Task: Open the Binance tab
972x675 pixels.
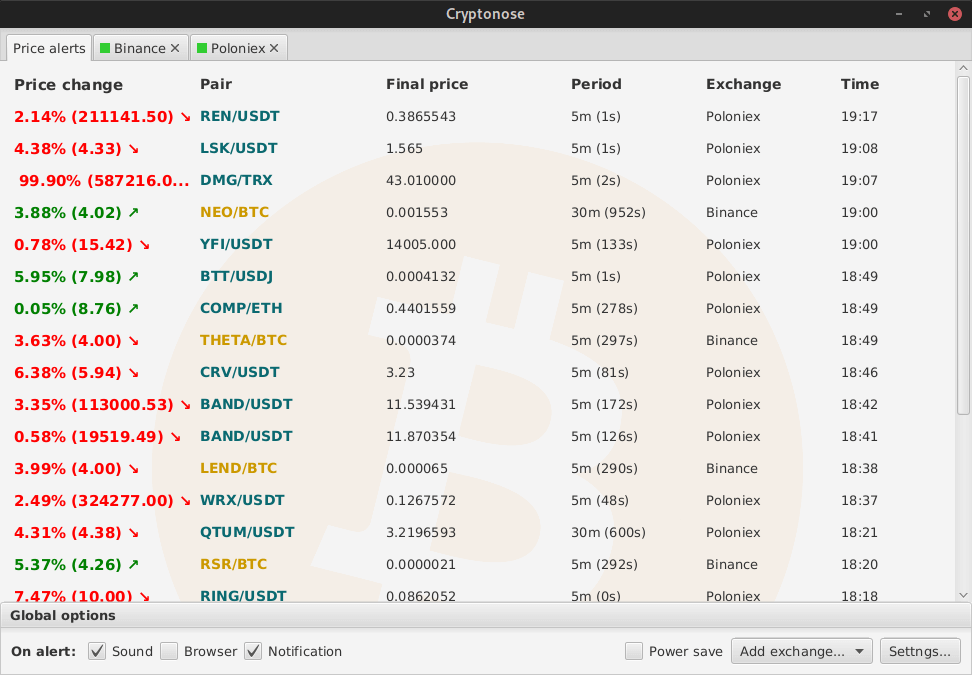Action: click(x=139, y=48)
